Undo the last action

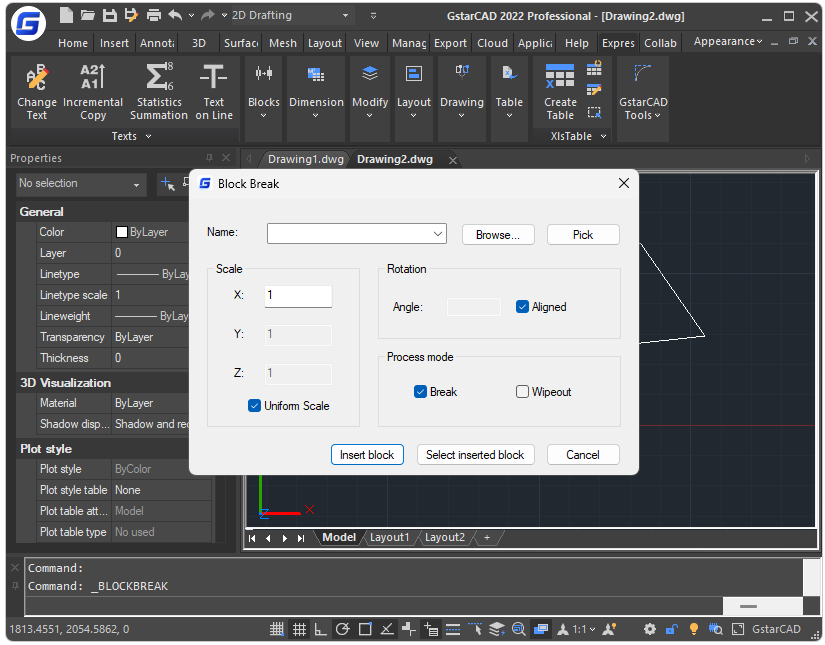175,15
